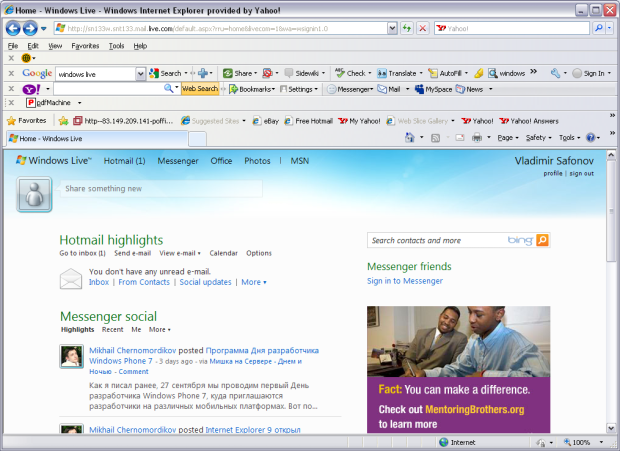Image resolution: width=620 pixels, height=451 pixels.
Task: Expand the Tools dropdown in command bar
Action: tap(569, 138)
